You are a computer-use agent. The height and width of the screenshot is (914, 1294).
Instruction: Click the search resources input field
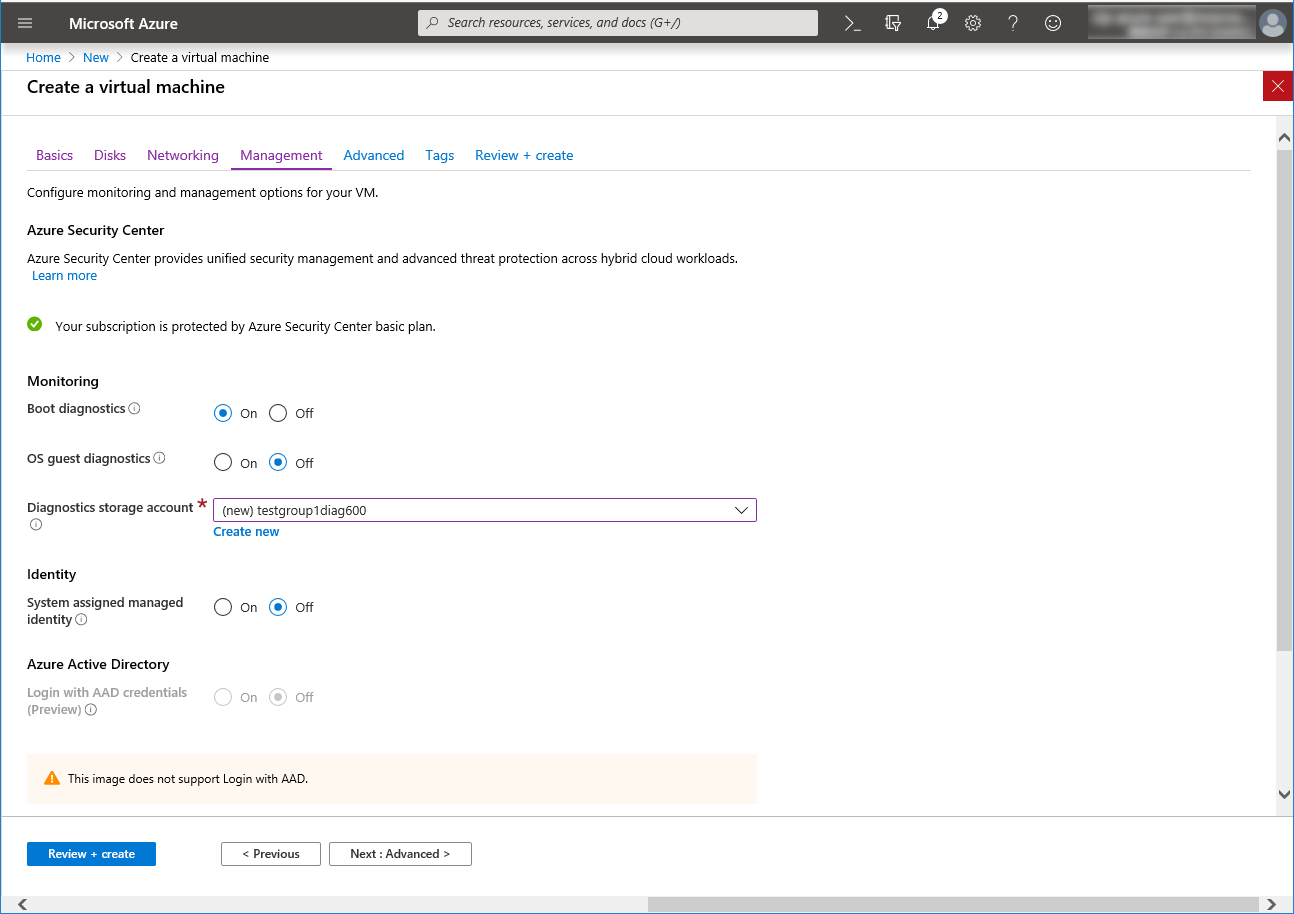[617, 23]
